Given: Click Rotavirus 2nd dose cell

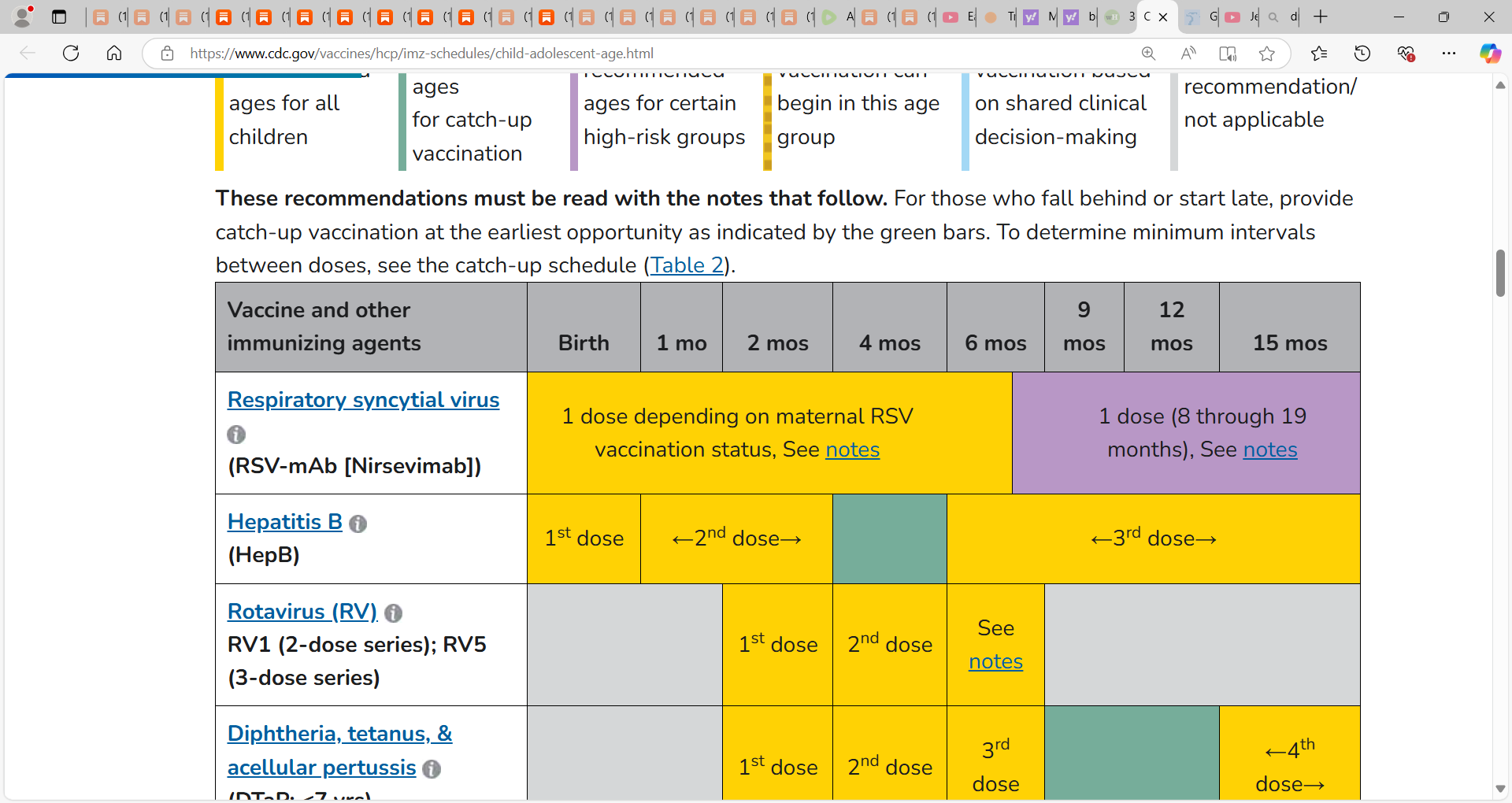Looking at the screenshot, I should [x=890, y=645].
